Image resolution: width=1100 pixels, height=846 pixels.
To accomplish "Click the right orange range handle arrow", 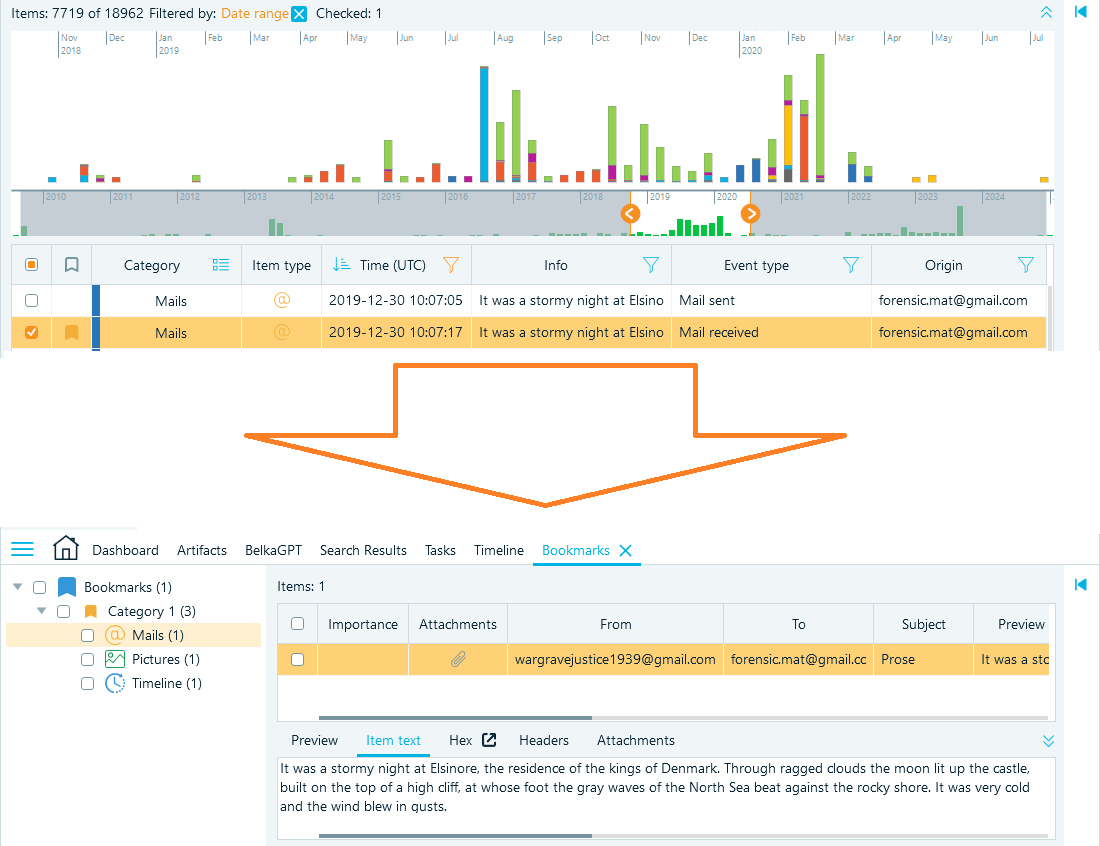I will click(751, 213).
